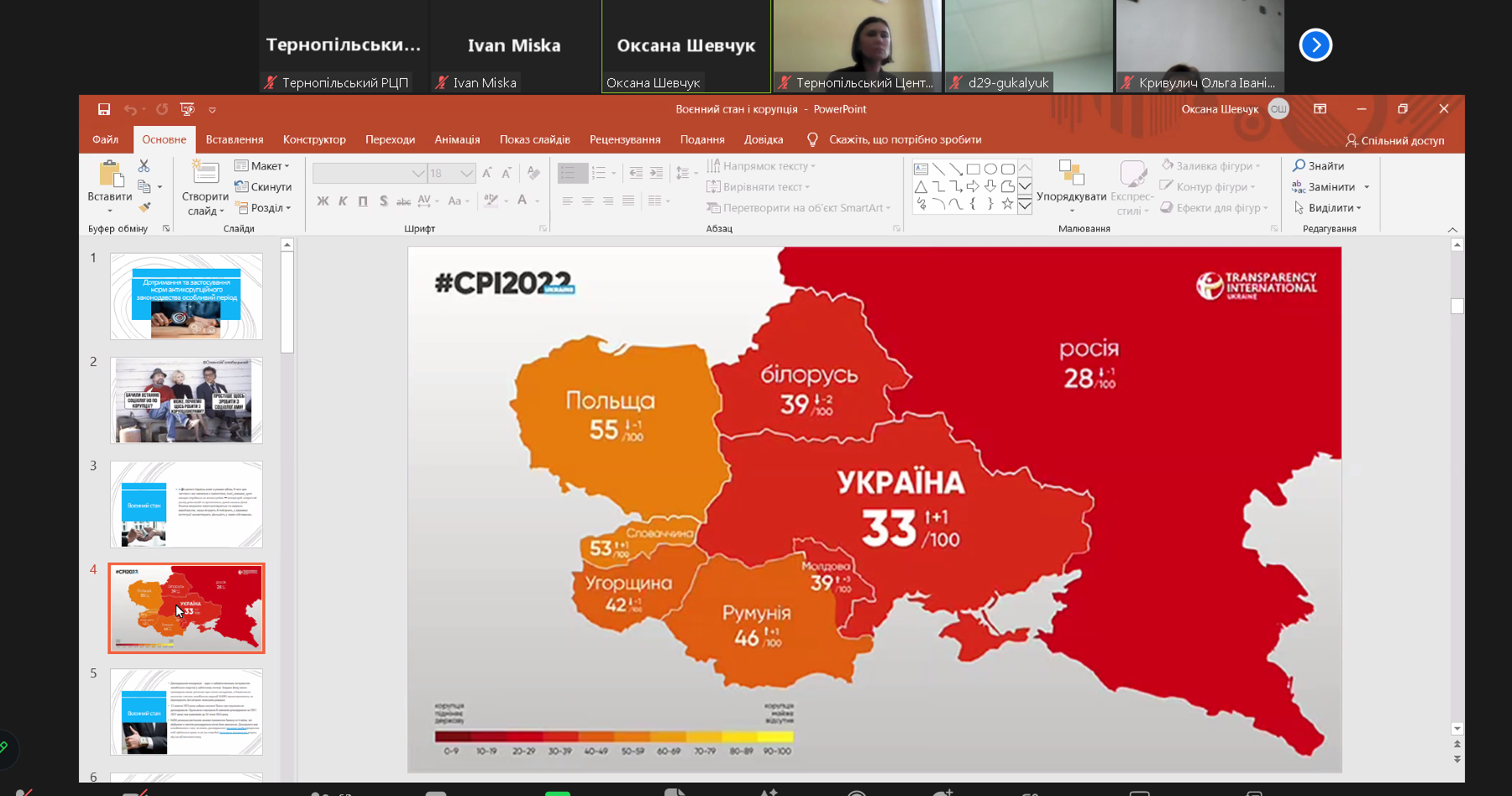Increase list indent level
Viewport: 1512px width, 796px height.
coord(656,173)
